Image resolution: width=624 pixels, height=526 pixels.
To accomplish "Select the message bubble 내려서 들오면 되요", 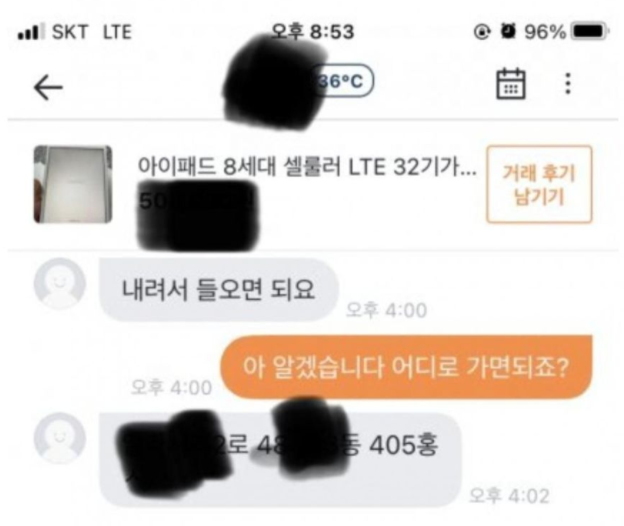I will tap(219, 289).
